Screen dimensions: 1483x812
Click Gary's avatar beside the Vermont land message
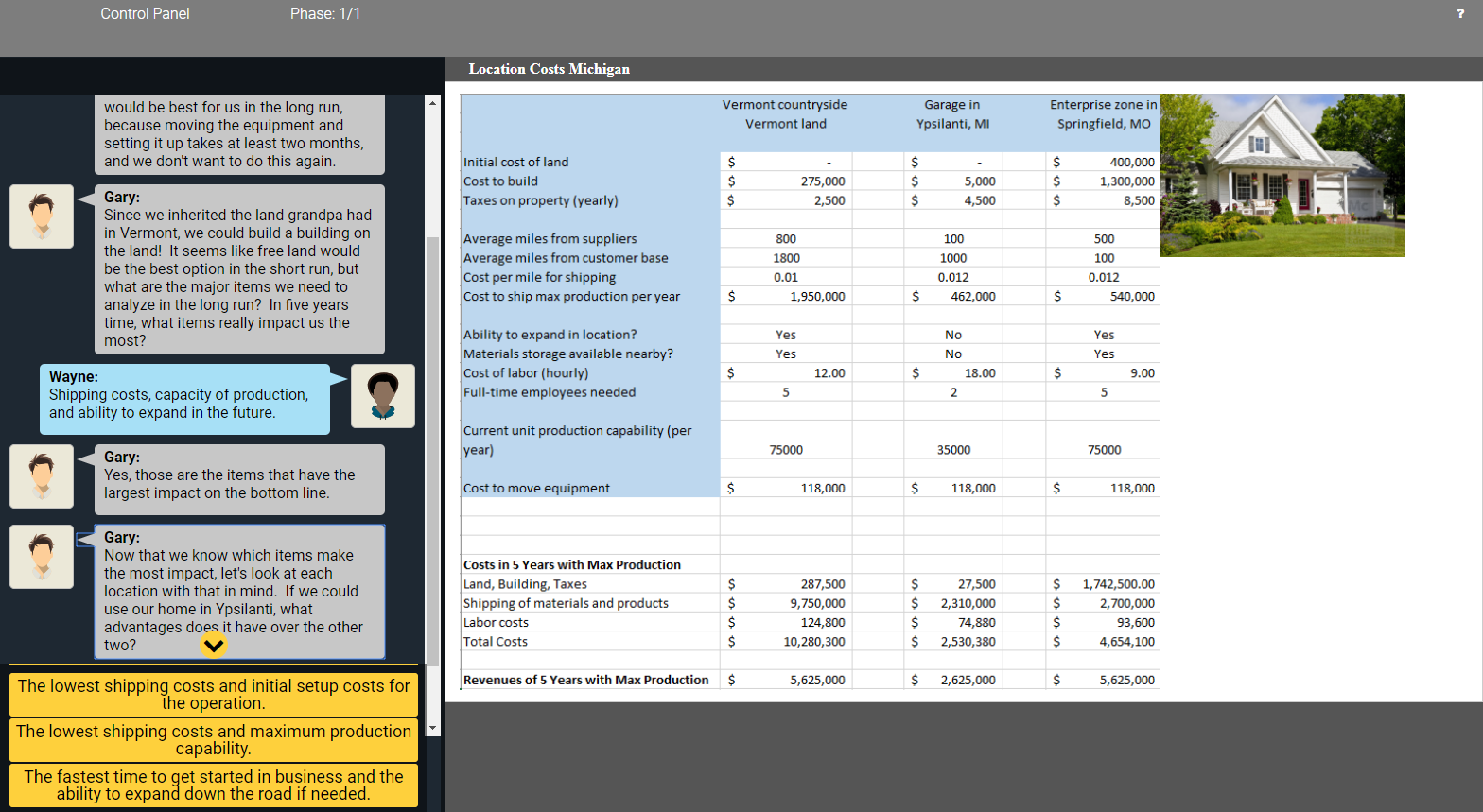pyautogui.click(x=42, y=216)
